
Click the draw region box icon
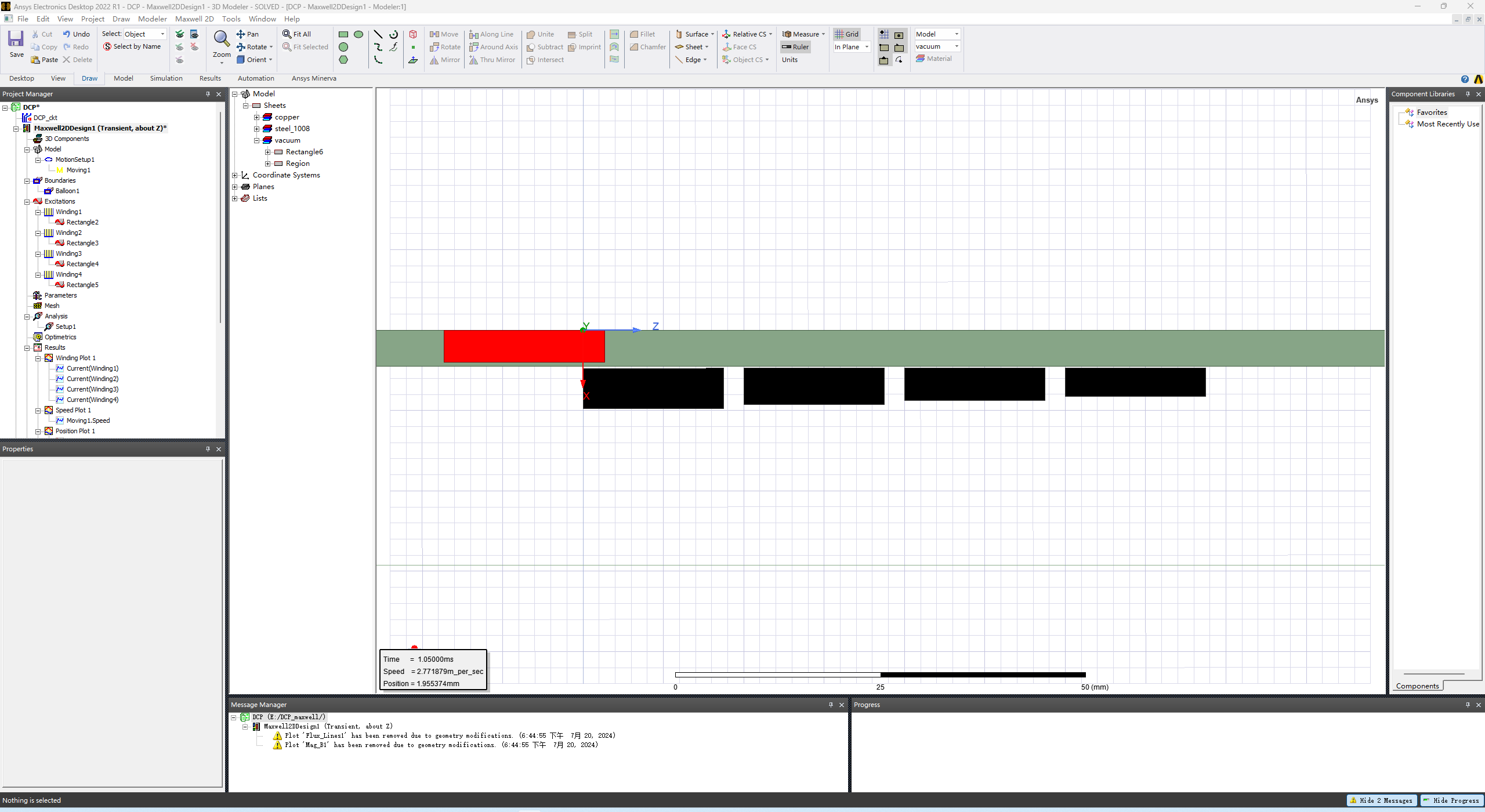(413, 34)
